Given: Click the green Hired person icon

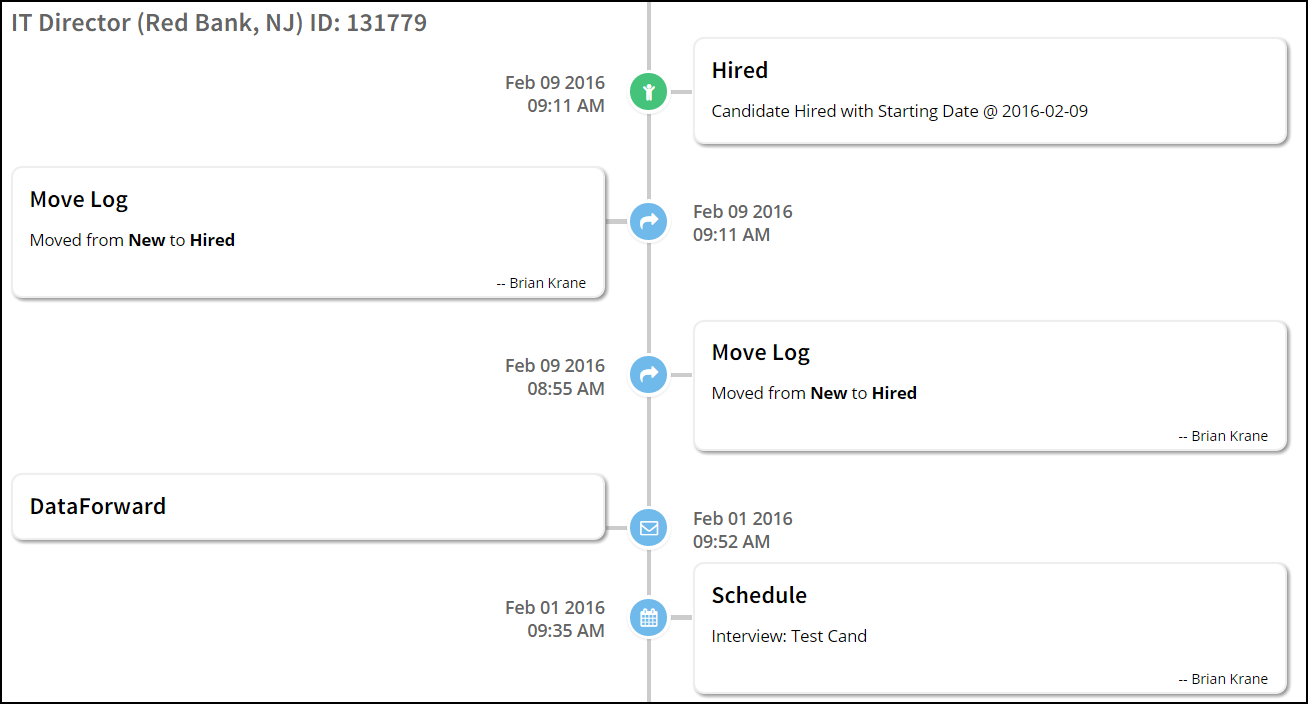Looking at the screenshot, I should 649,92.
